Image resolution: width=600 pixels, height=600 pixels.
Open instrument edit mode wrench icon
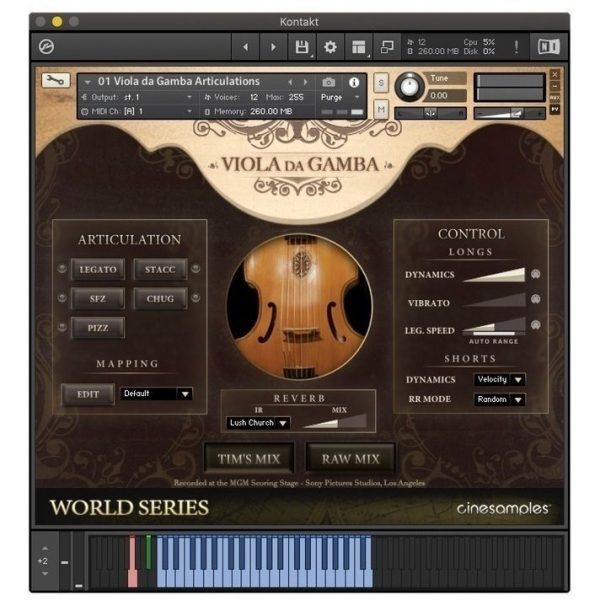point(55,80)
